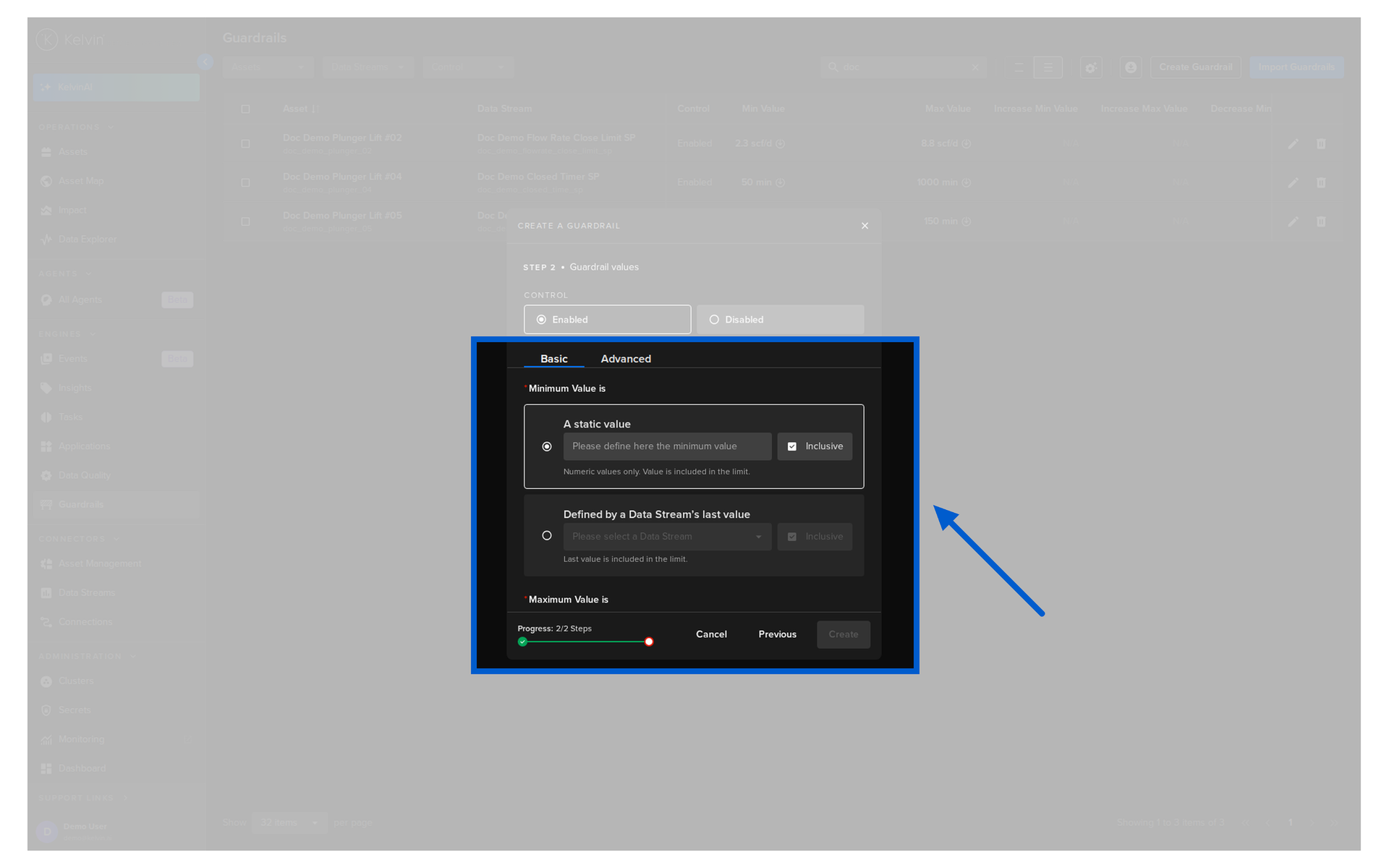Open Data Quality gear icon
The width and height of the screenshot is (1389, 868).
[x=46, y=475]
